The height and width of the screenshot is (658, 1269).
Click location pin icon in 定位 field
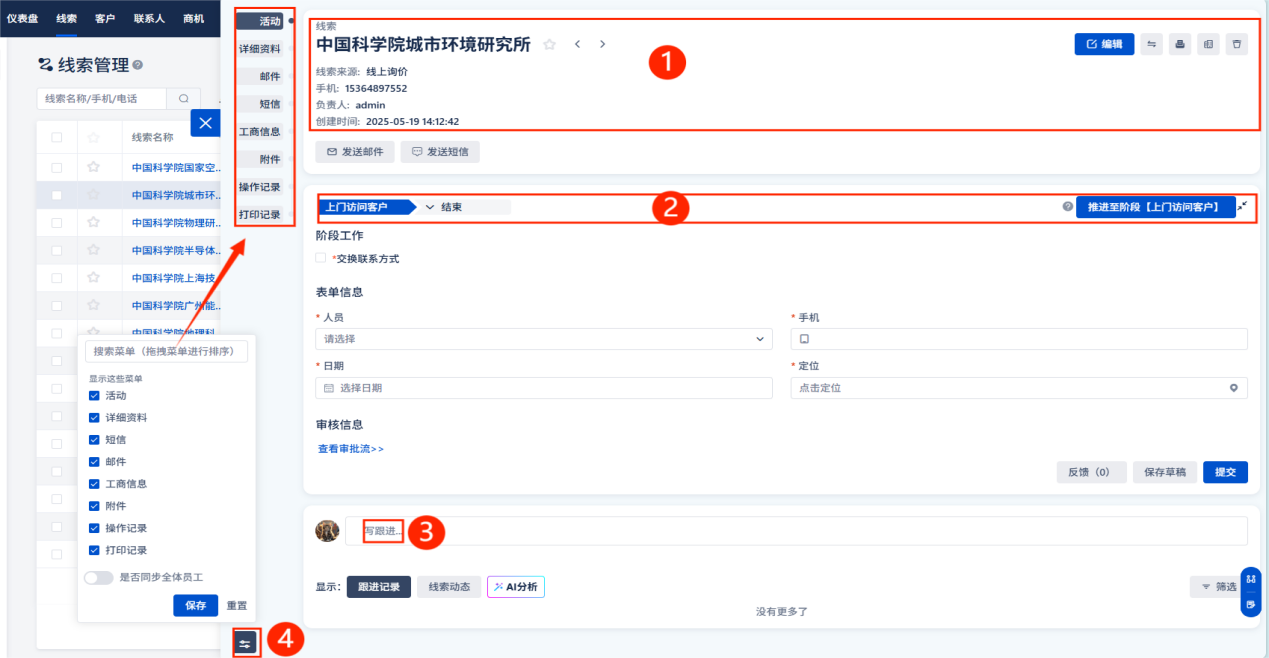pos(1234,388)
